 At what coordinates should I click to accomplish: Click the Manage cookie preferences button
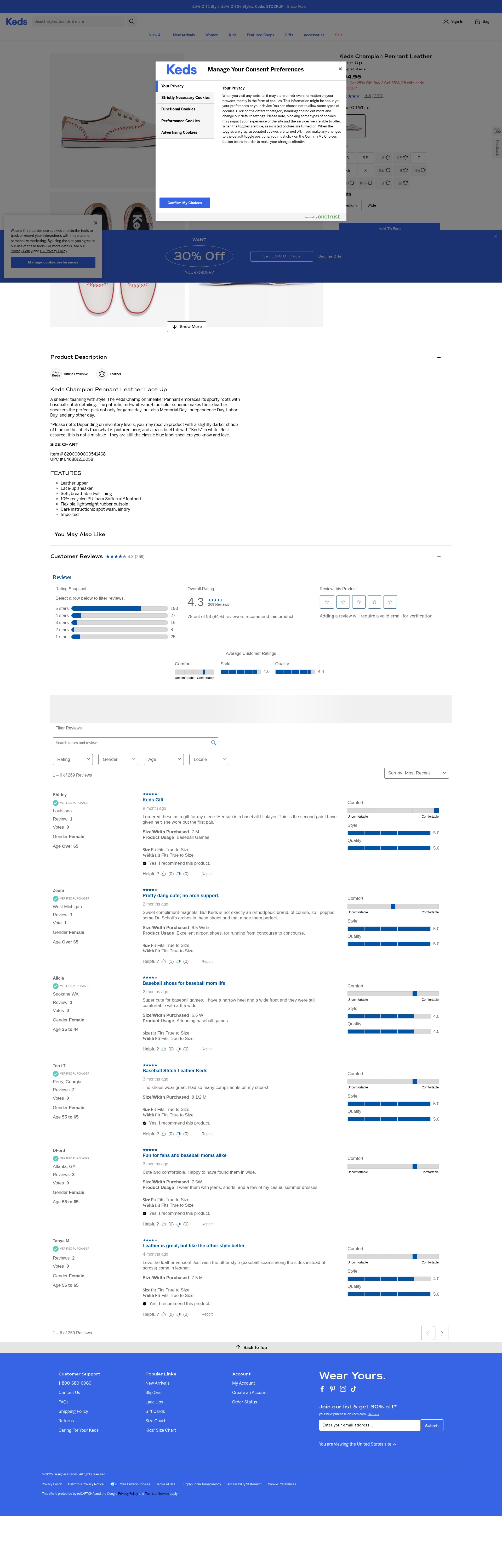click(x=53, y=262)
